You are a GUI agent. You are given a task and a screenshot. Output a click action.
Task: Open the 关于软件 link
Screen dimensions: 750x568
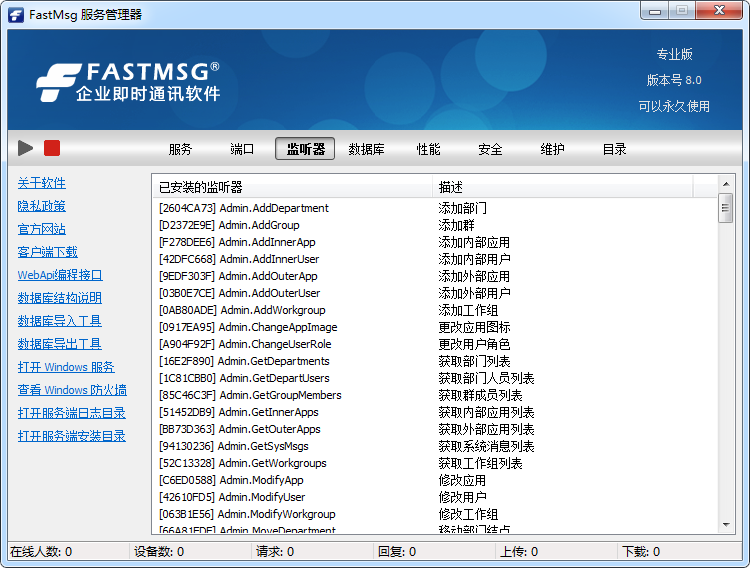point(42,183)
